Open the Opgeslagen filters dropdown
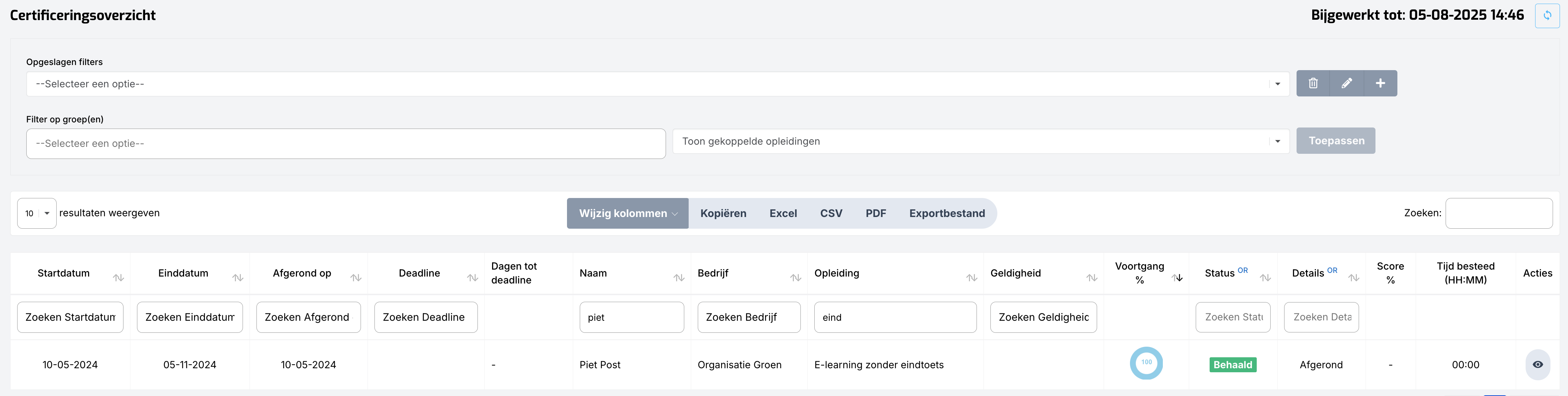This screenshot has height=396, width=1568. (657, 84)
